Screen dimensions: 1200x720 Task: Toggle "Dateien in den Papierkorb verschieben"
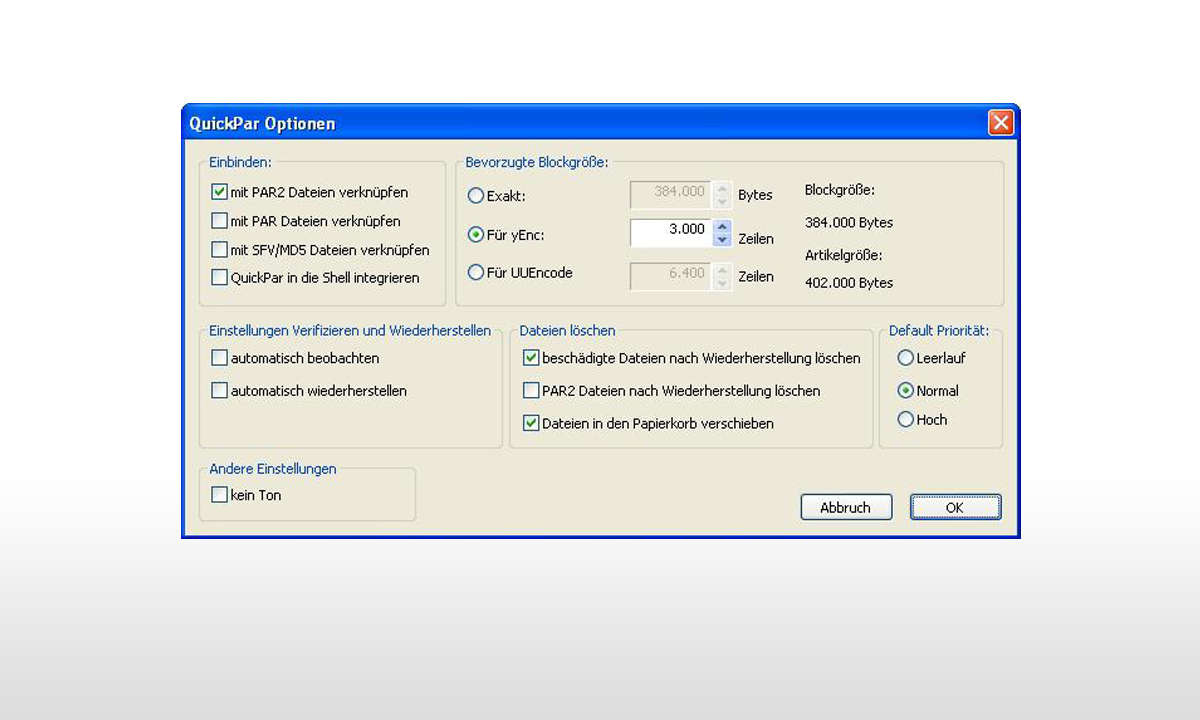click(531, 423)
